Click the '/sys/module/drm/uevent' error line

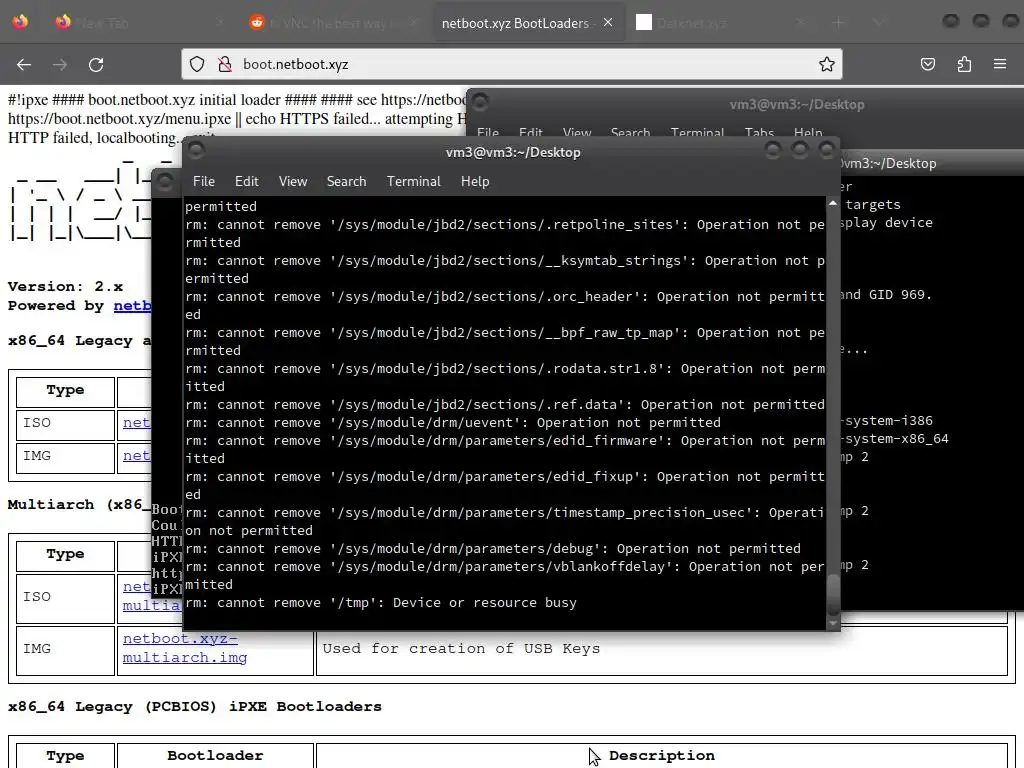click(453, 423)
